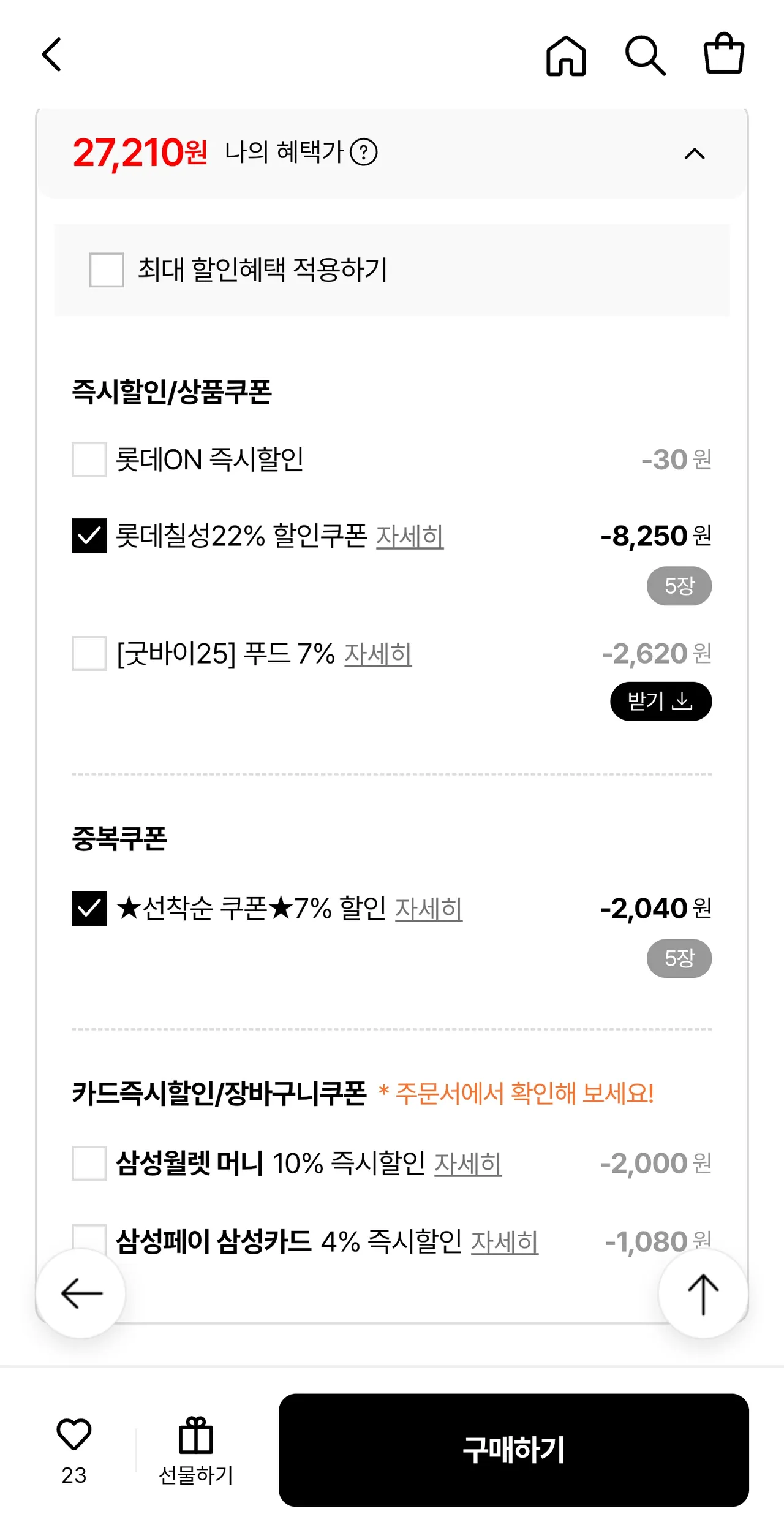Image resolution: width=784 pixels, height=1533 pixels.
Task: Download the 푸드 7% coupon via 받기
Action: click(661, 702)
